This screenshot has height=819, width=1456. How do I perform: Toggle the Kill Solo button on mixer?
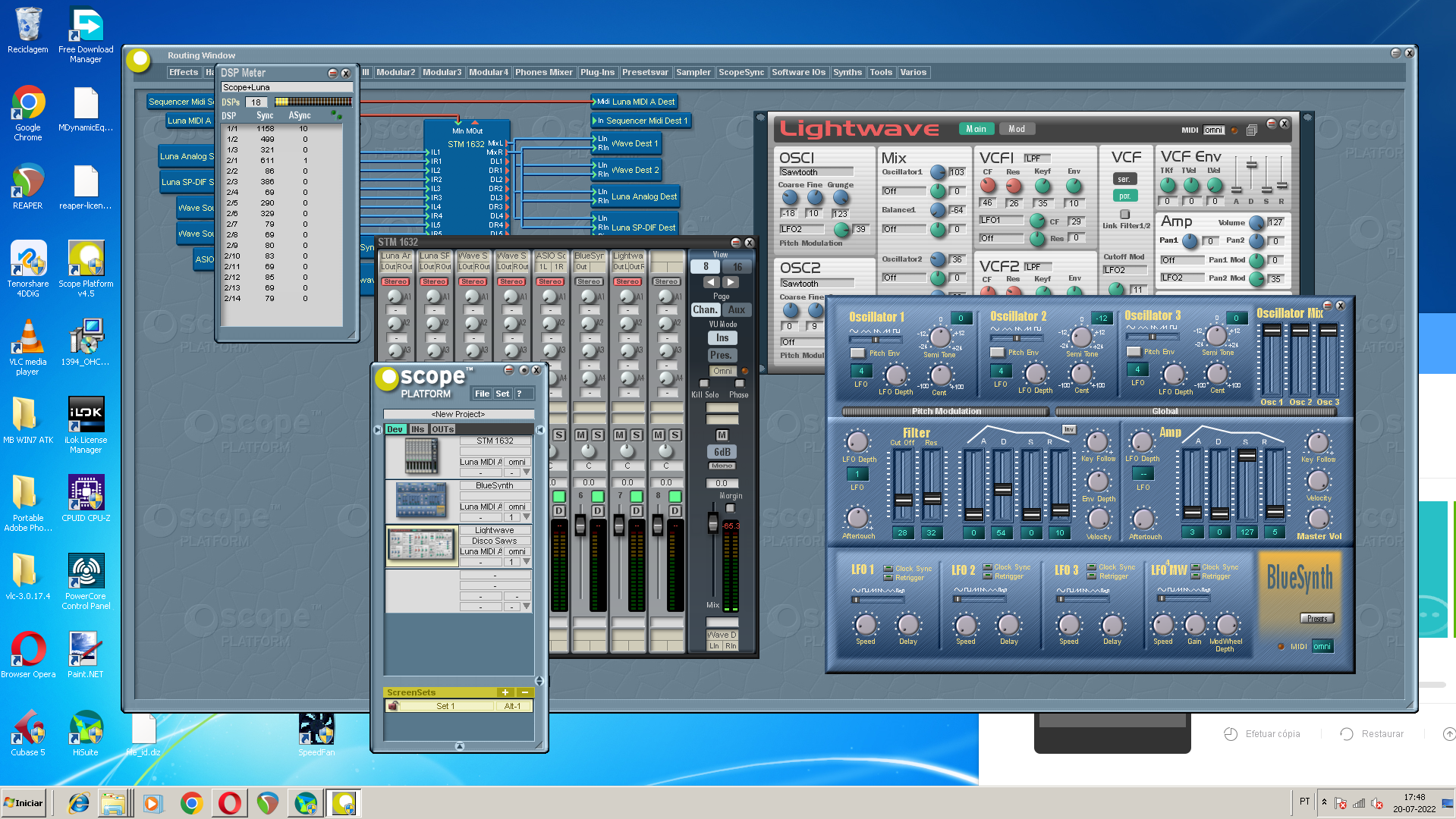(x=703, y=384)
